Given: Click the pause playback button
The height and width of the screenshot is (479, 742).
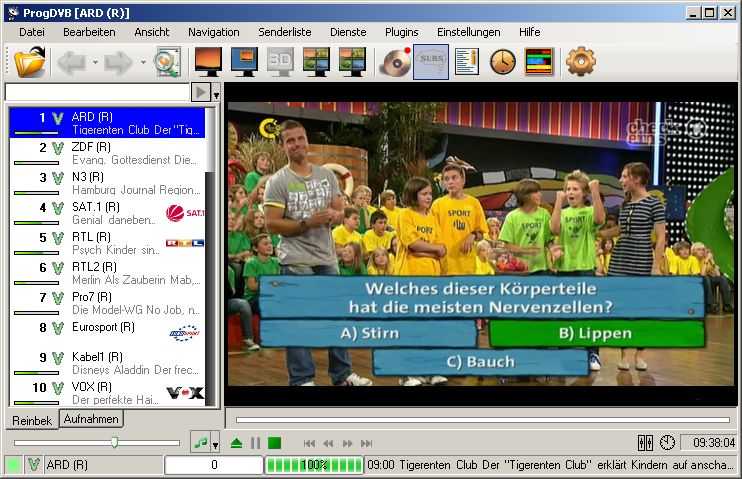Looking at the screenshot, I should click(255, 443).
